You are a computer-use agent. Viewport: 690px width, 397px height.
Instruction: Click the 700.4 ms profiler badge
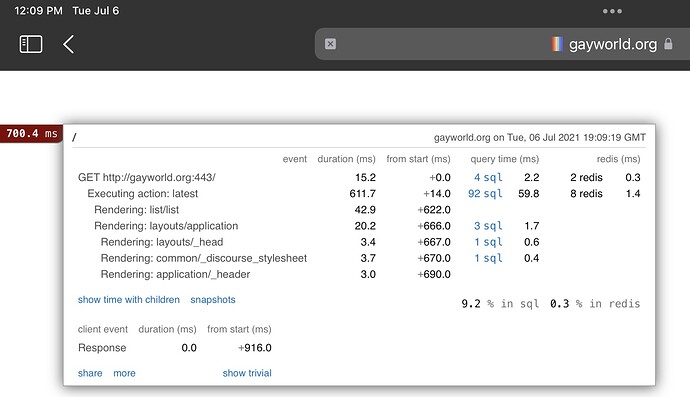tap(32, 133)
